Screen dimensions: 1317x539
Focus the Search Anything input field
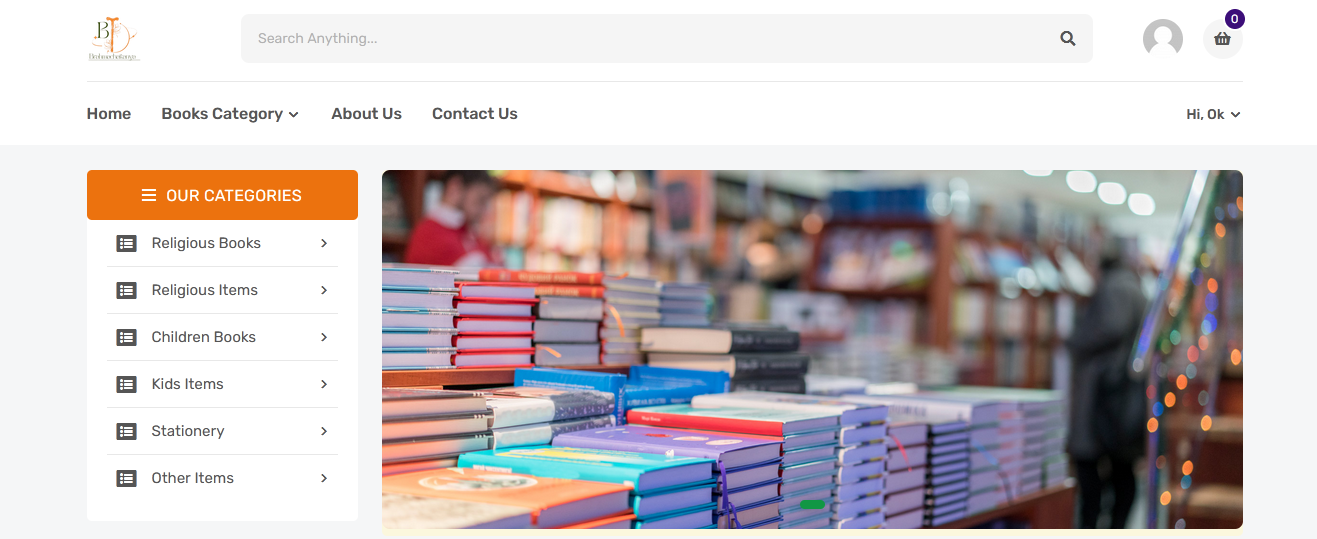650,39
